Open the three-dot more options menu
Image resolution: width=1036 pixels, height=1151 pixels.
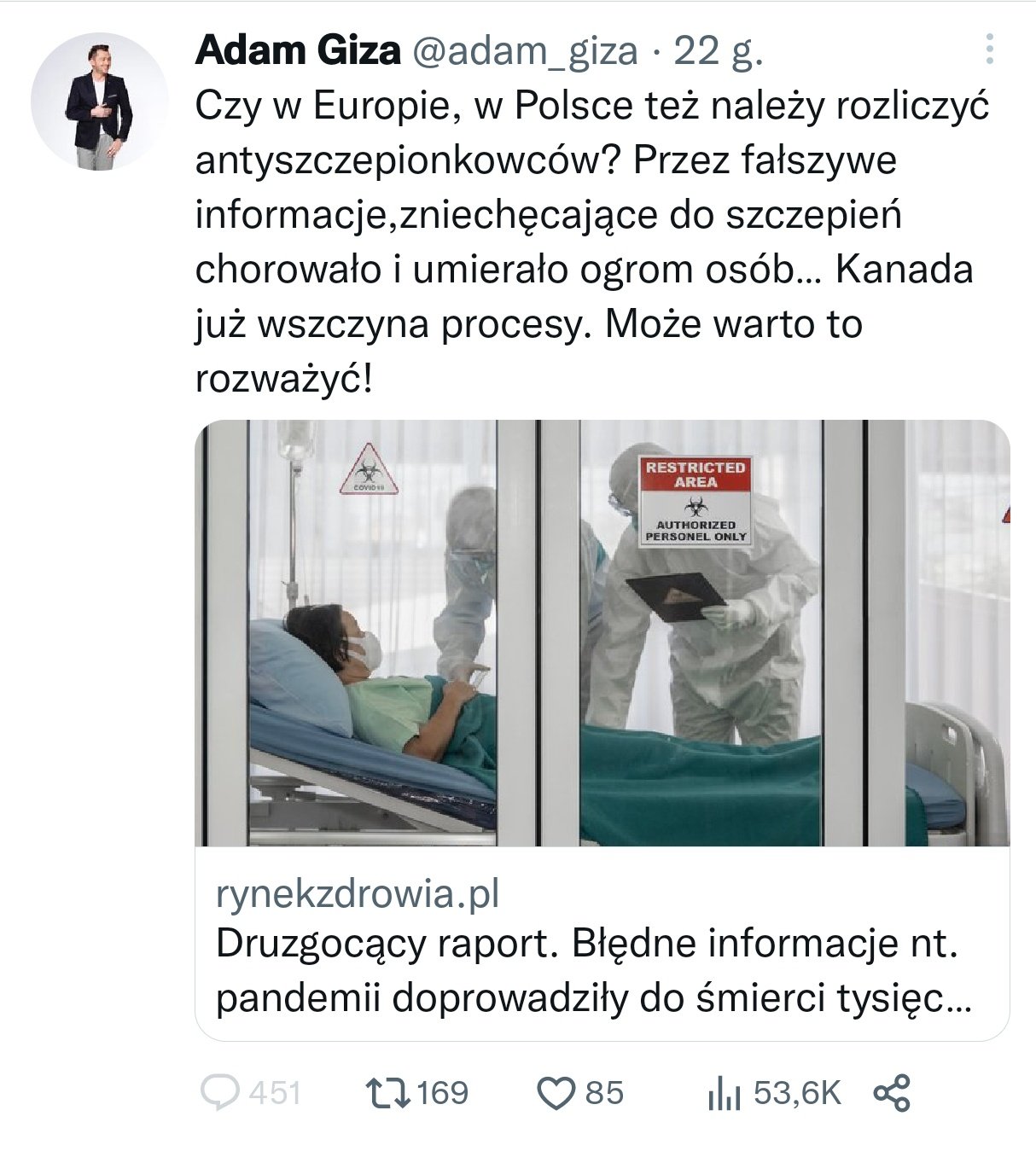pos(989,49)
